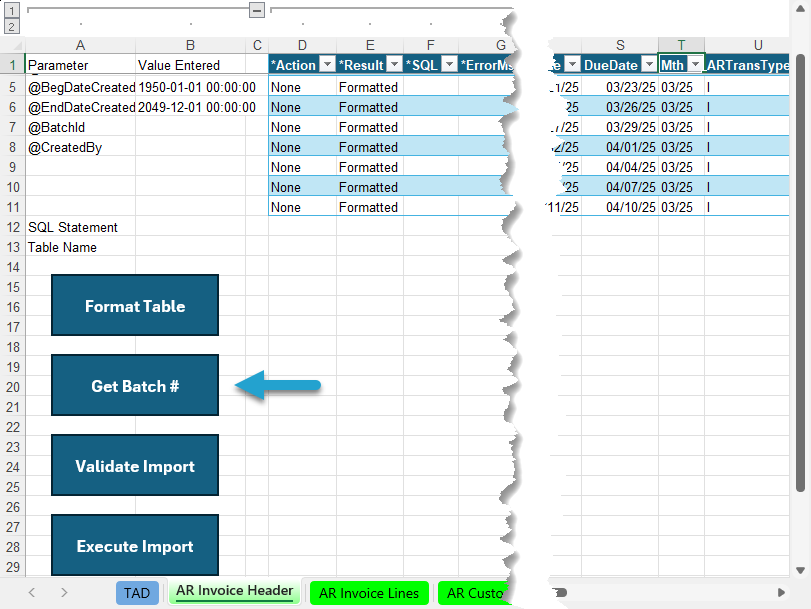Click the Value Entered header cell
Viewport: 811px width, 609px height.
[x=191, y=65]
